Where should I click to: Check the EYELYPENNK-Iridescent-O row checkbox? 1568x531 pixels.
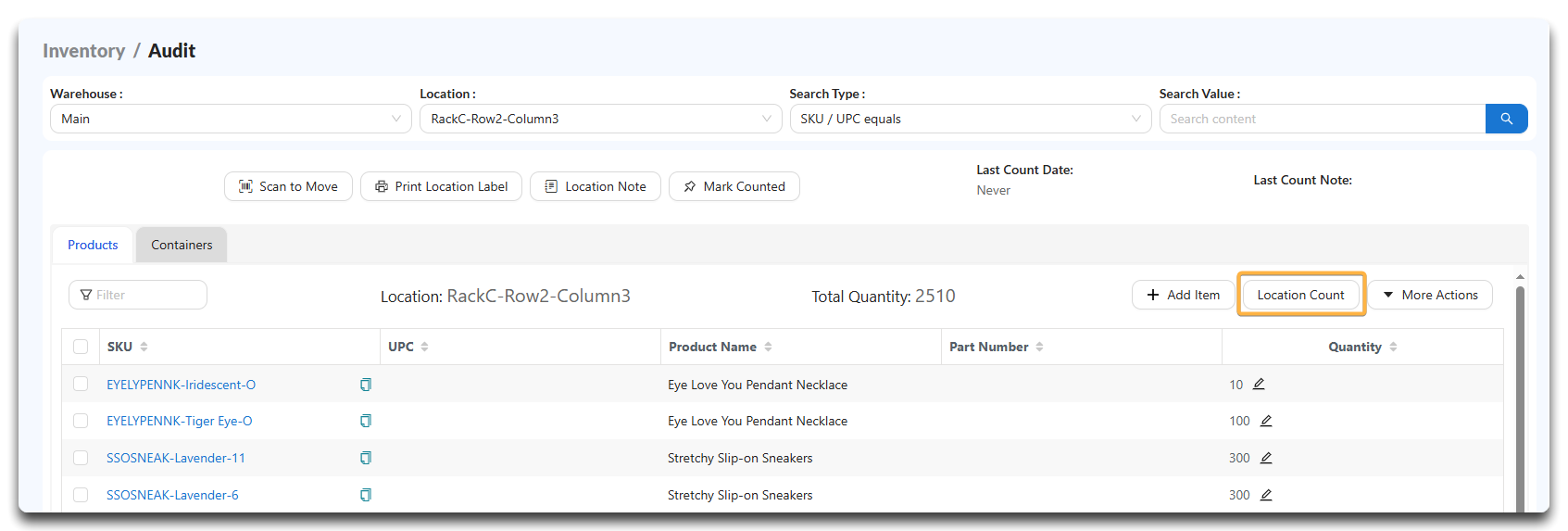pos(81,384)
